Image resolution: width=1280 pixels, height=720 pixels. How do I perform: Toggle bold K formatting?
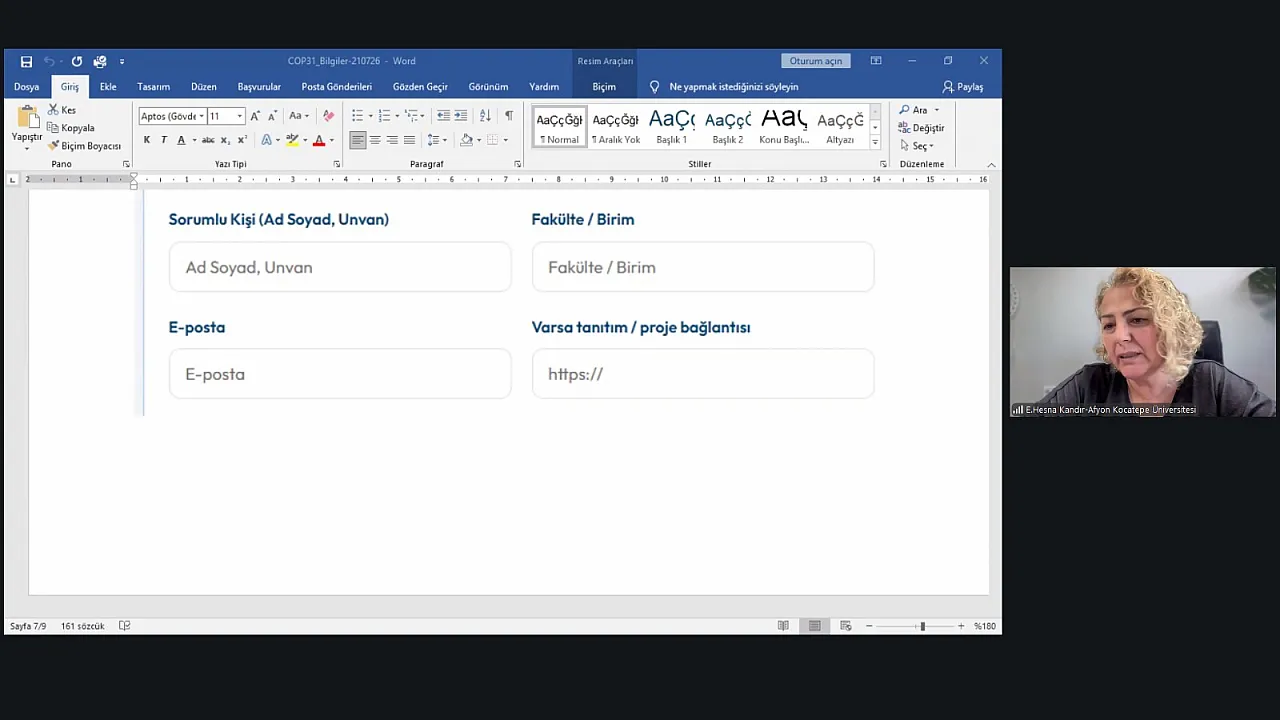[x=147, y=140]
